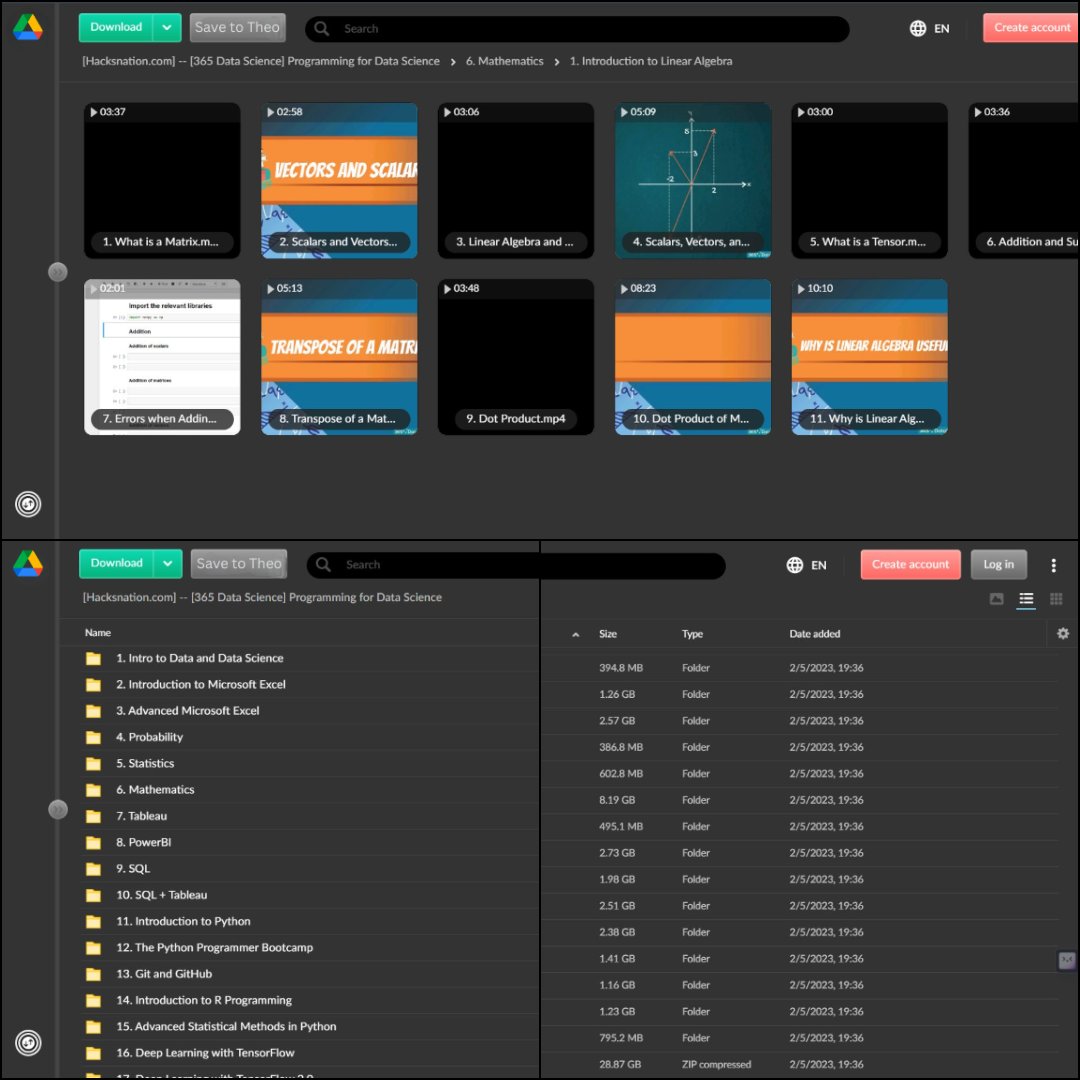Click the folder icon for 13. Git and GitHub
Screen dimensions: 1080x1080
93,975
